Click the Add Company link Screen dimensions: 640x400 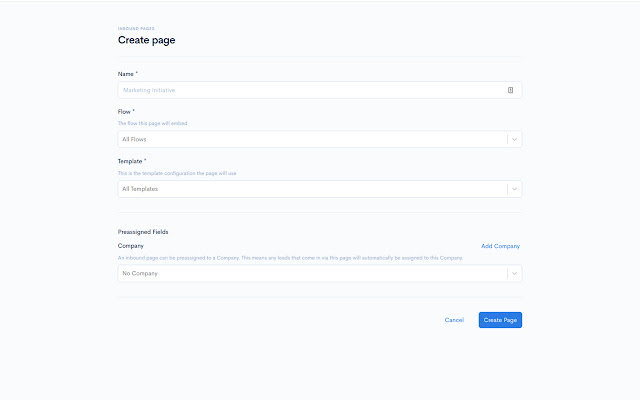500,246
